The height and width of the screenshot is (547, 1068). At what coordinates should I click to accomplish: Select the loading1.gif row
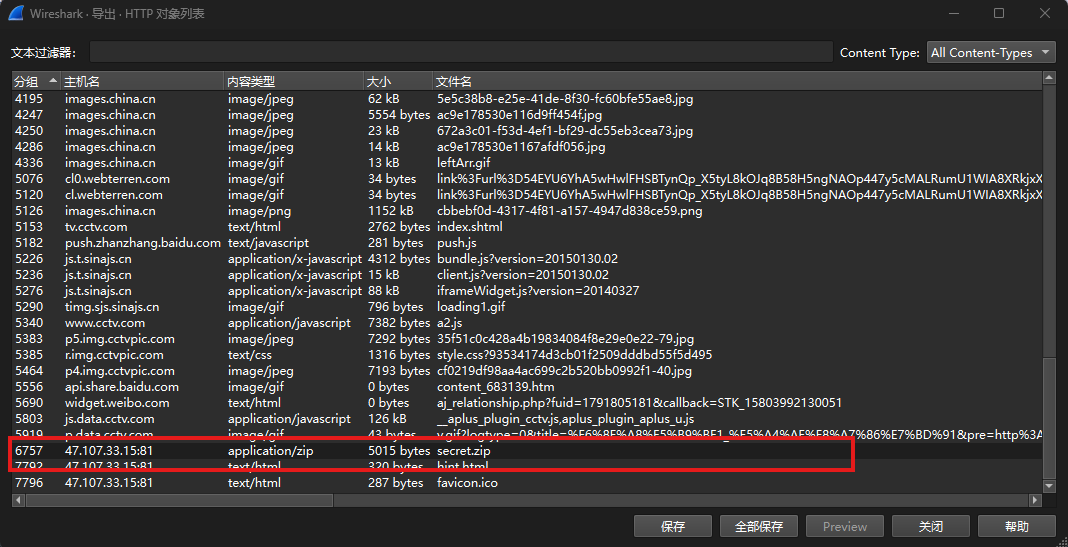[527, 307]
